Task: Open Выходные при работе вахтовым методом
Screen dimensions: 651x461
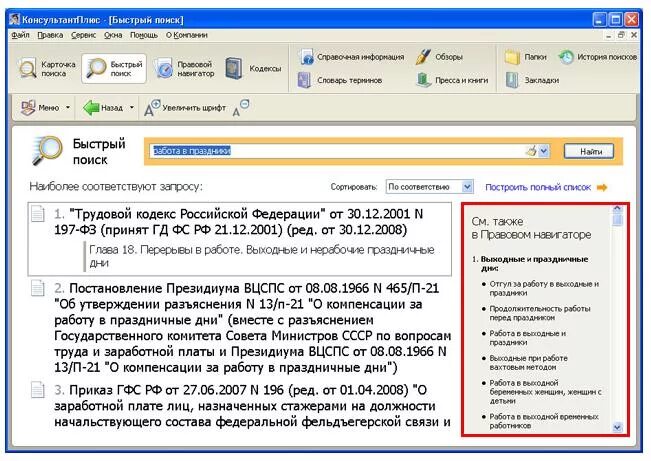Action: [x=528, y=363]
